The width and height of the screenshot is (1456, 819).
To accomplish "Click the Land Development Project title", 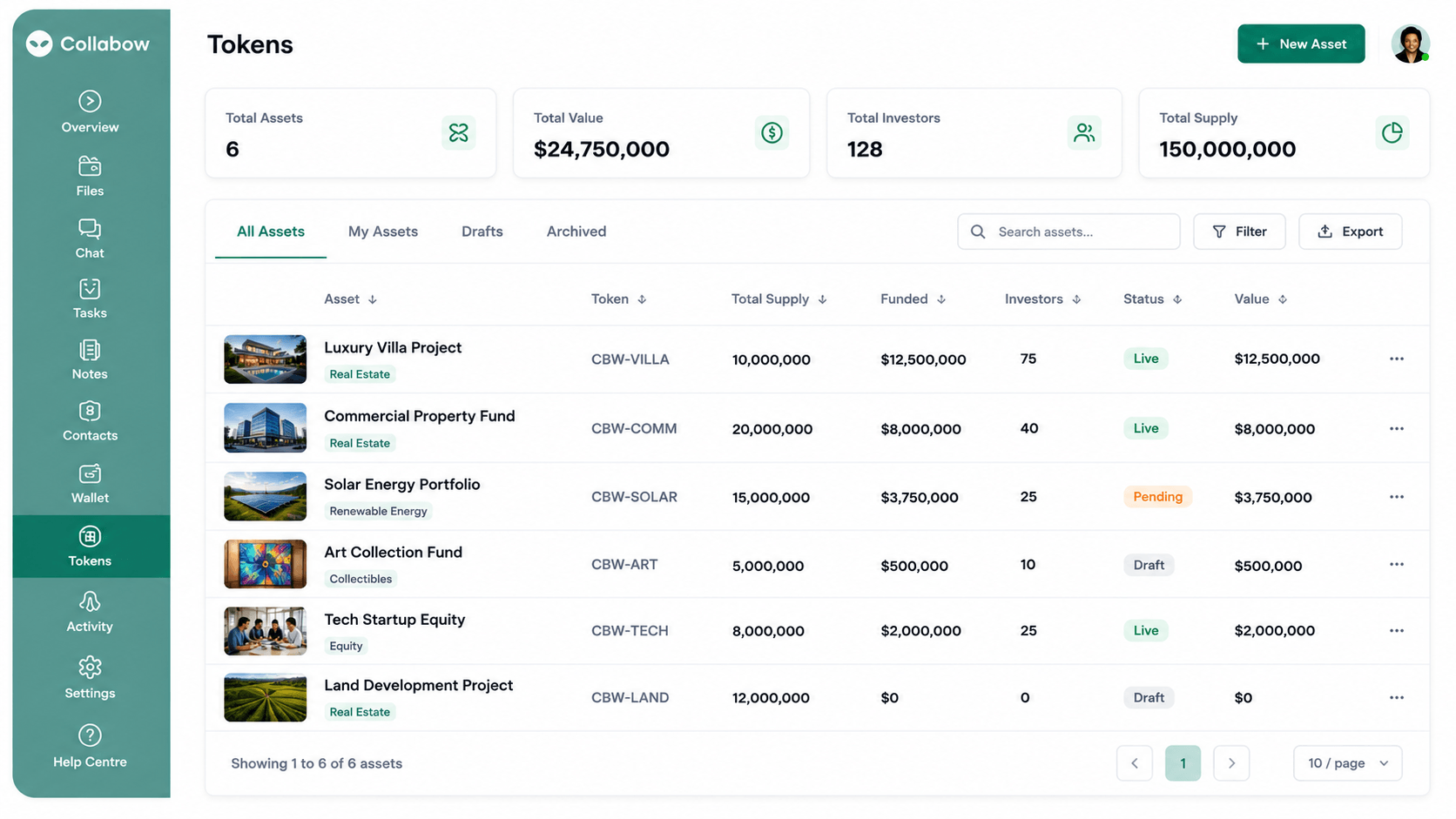I will pos(418,685).
